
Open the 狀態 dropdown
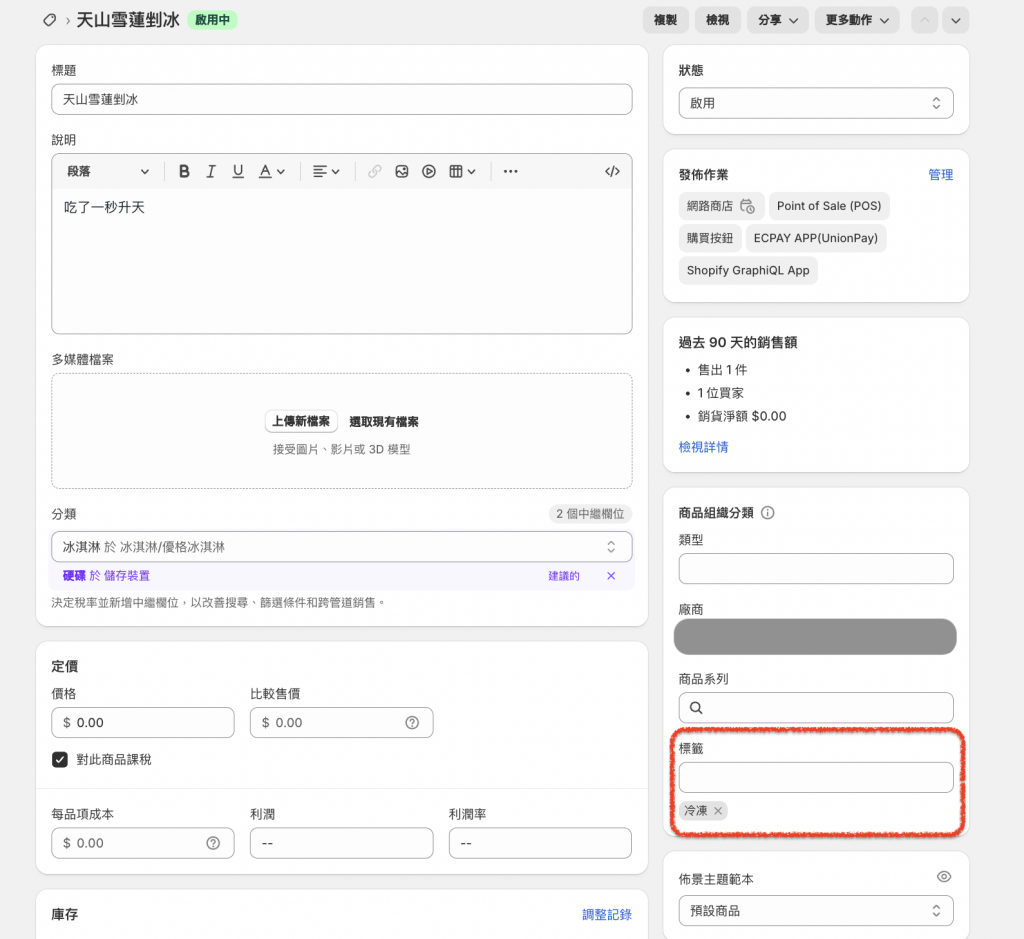pos(815,103)
